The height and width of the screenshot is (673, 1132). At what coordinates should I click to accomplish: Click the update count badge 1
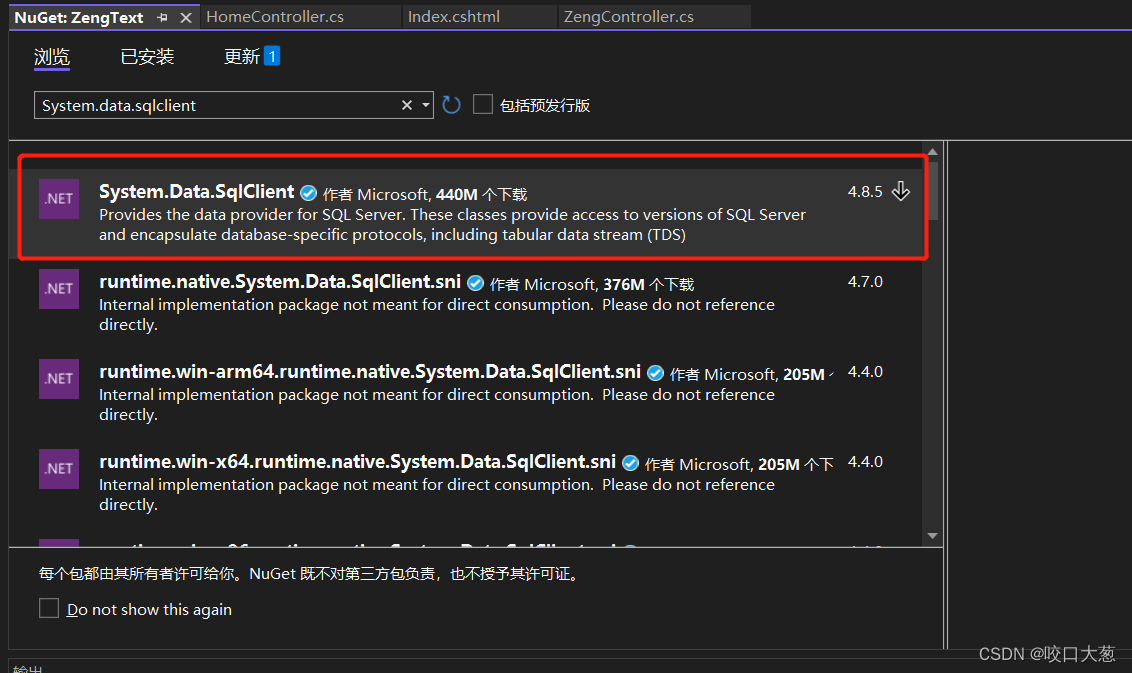point(272,56)
